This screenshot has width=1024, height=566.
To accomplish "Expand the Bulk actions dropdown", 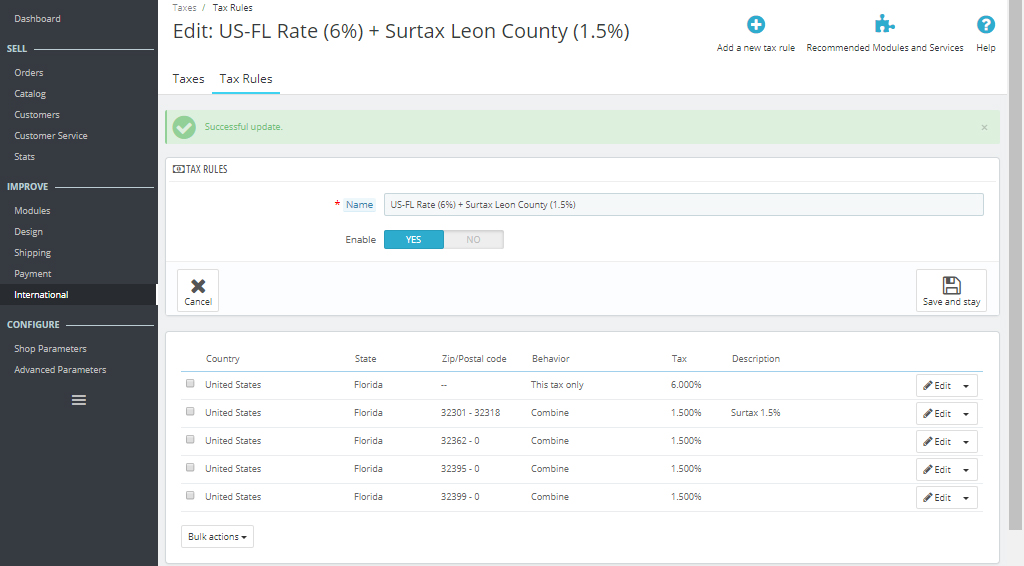I will pos(217,537).
